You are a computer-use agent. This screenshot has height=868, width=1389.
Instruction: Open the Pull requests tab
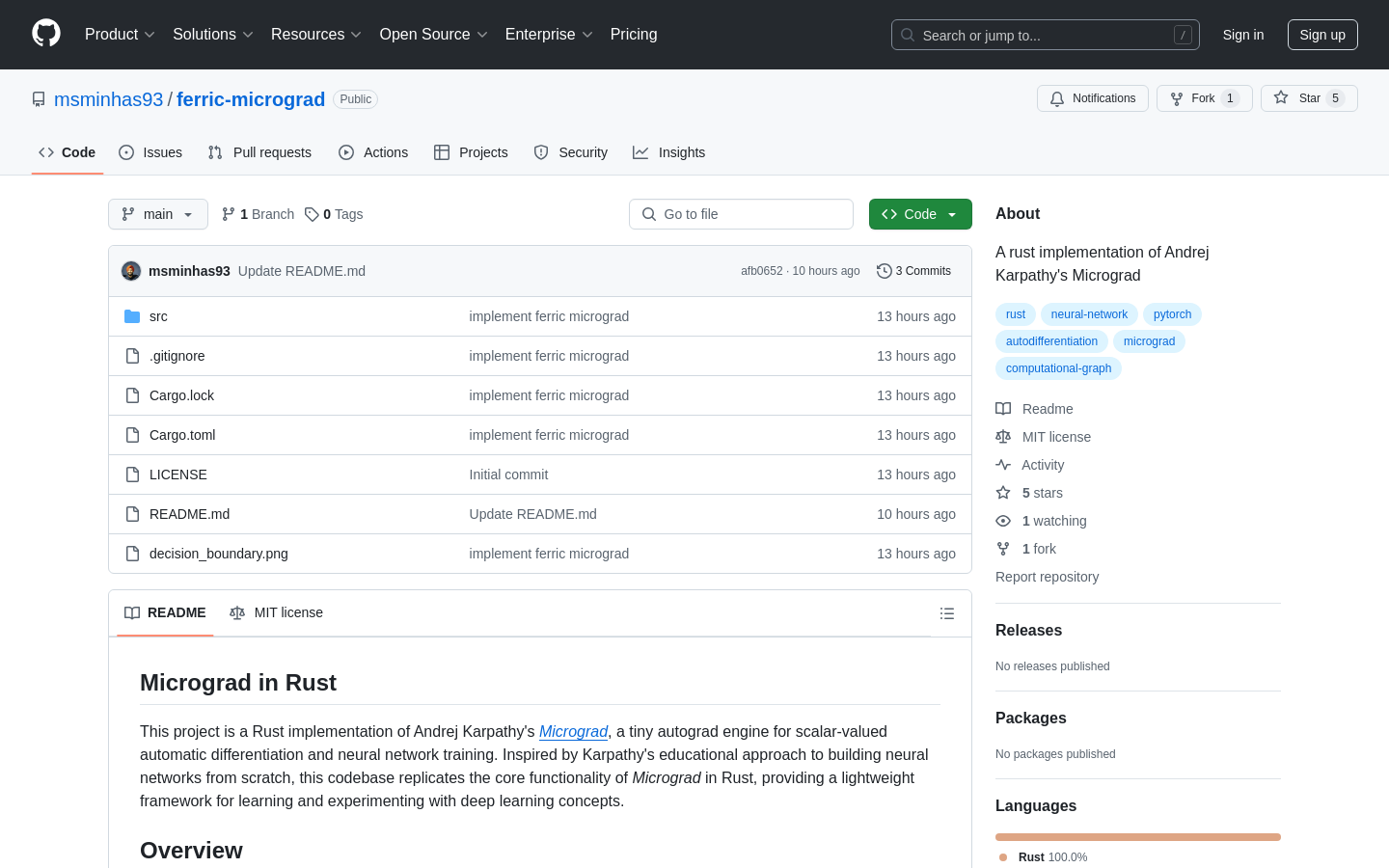pyautogui.click(x=259, y=152)
